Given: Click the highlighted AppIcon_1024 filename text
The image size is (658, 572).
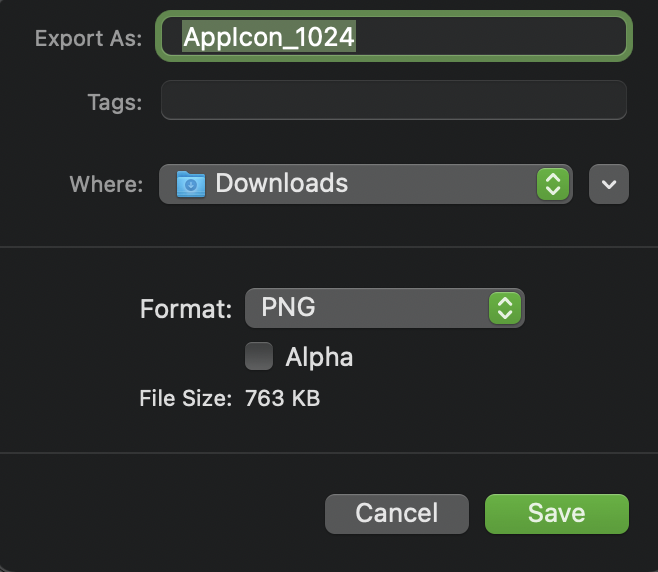Looking at the screenshot, I should 270,37.
